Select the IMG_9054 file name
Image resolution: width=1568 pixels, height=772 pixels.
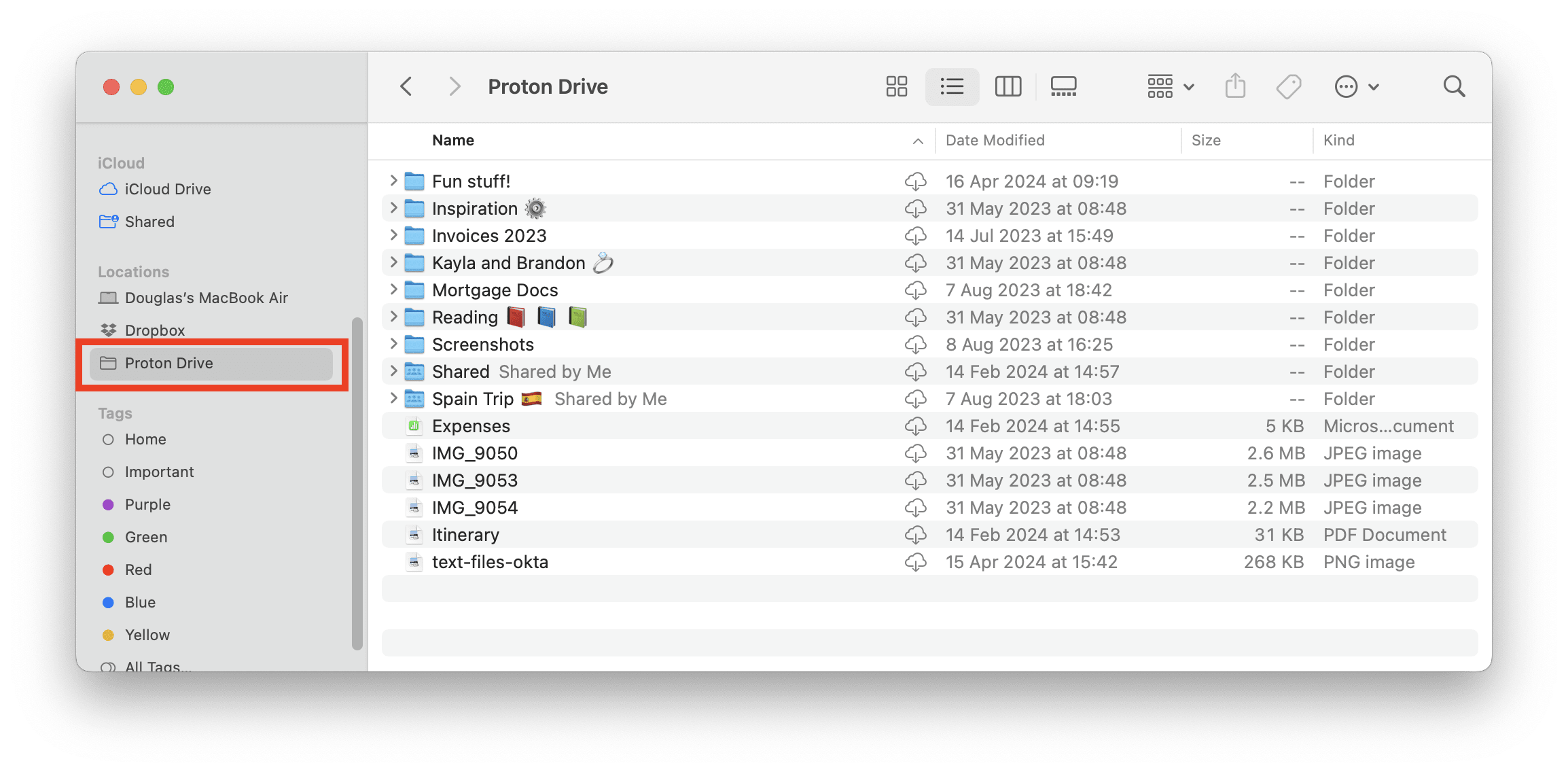475,508
